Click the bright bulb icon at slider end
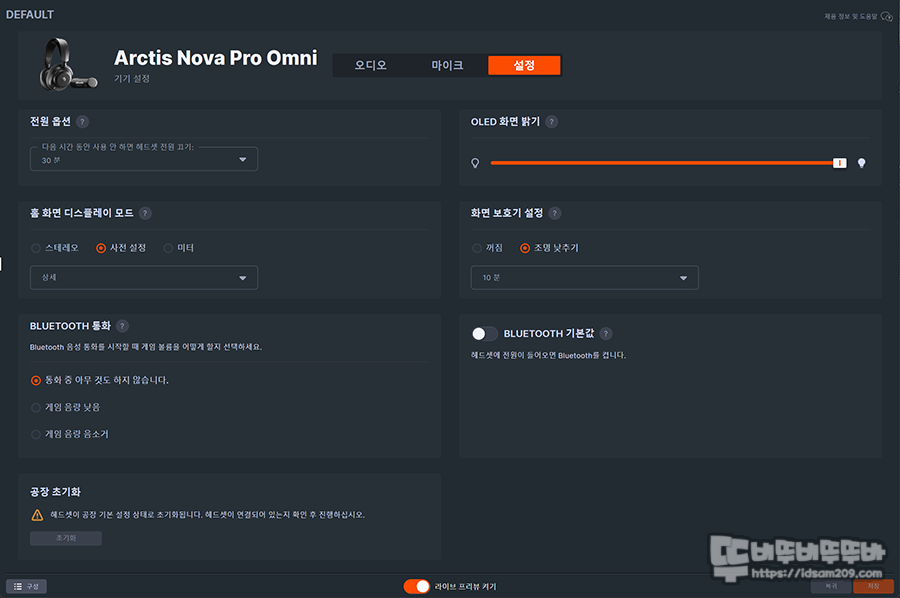Screen dimensions: 900x598 point(861,163)
